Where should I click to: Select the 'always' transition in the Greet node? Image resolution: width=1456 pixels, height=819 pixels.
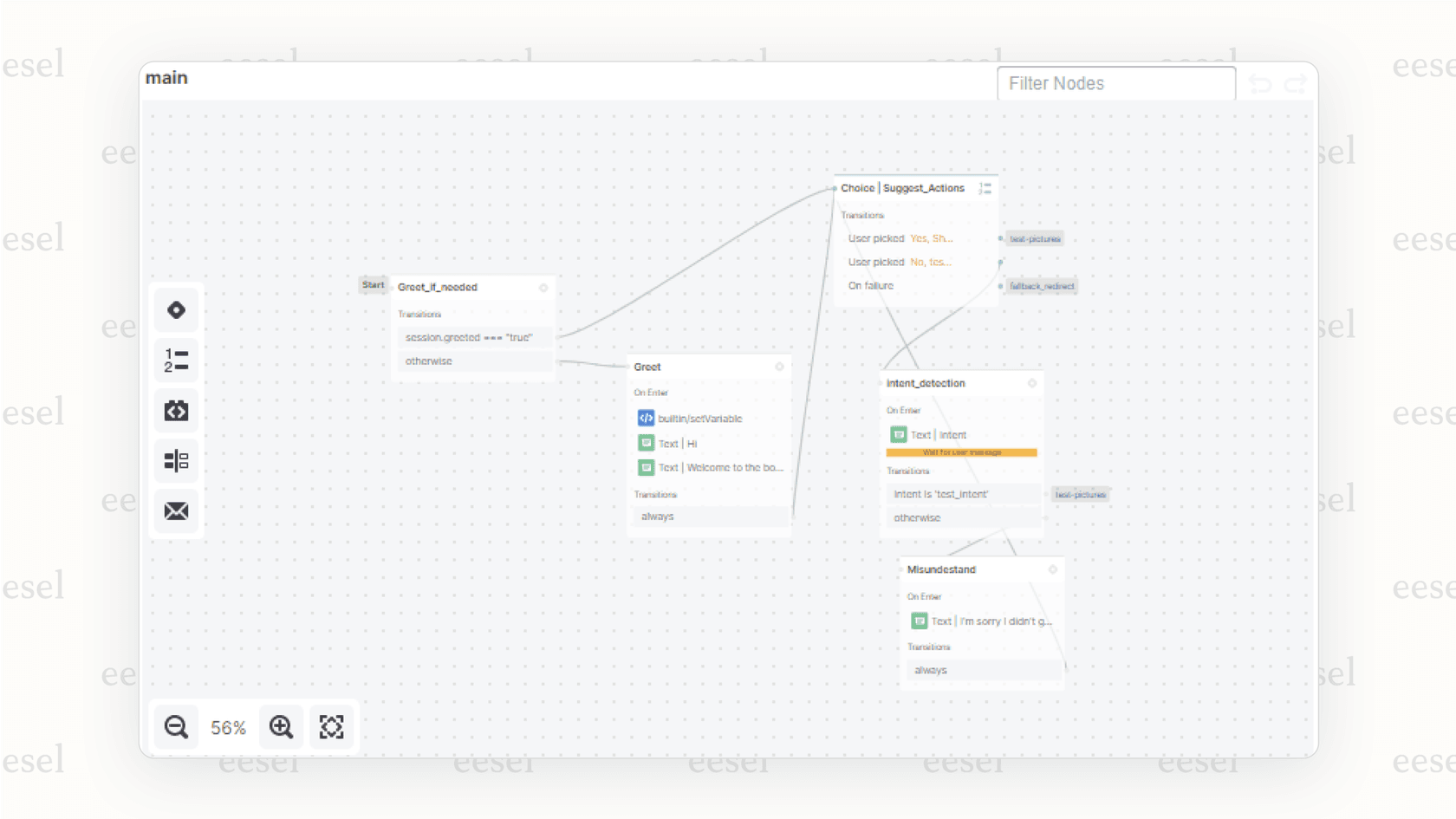coord(709,516)
